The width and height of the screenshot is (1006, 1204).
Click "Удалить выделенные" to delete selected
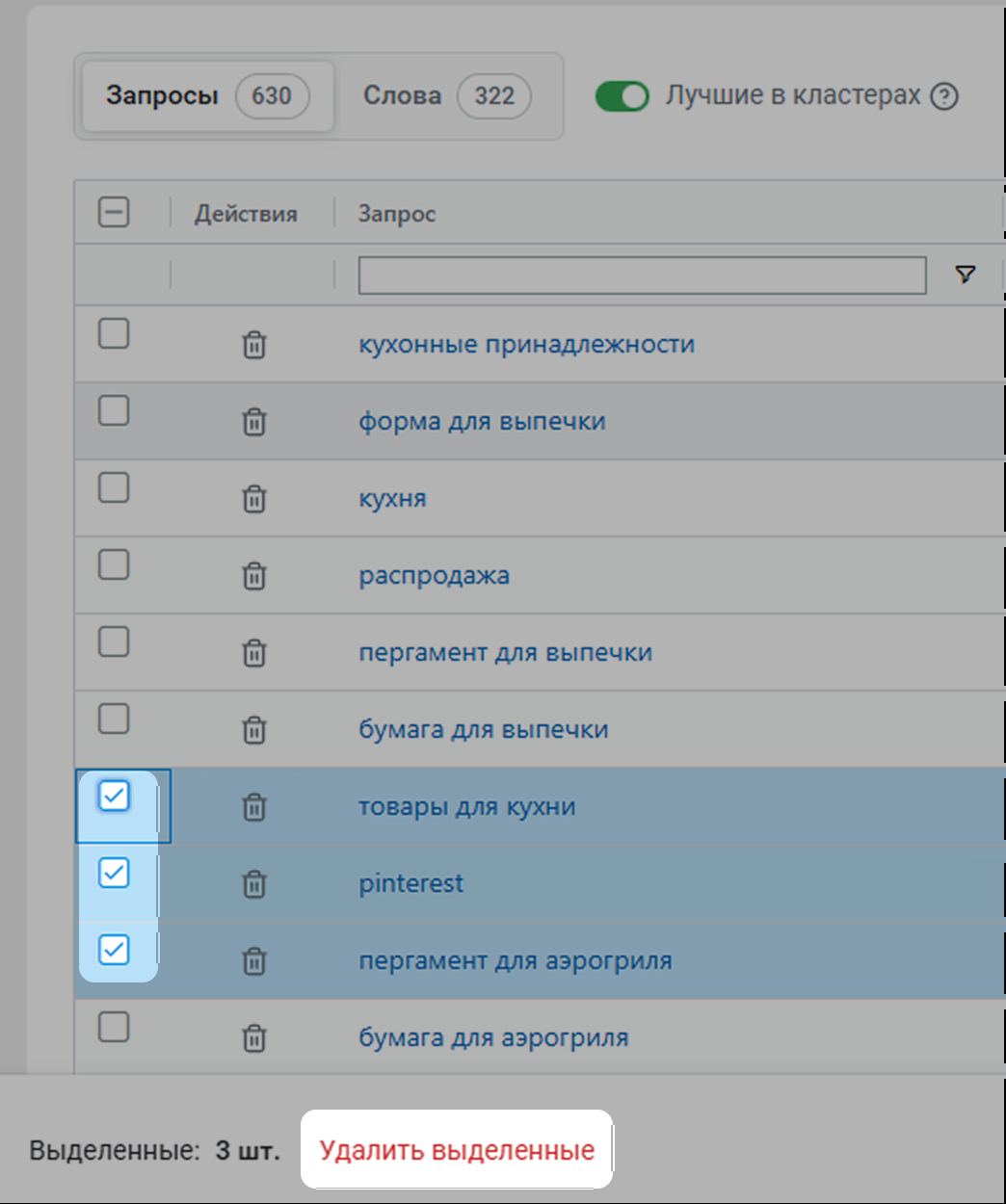[457, 1150]
